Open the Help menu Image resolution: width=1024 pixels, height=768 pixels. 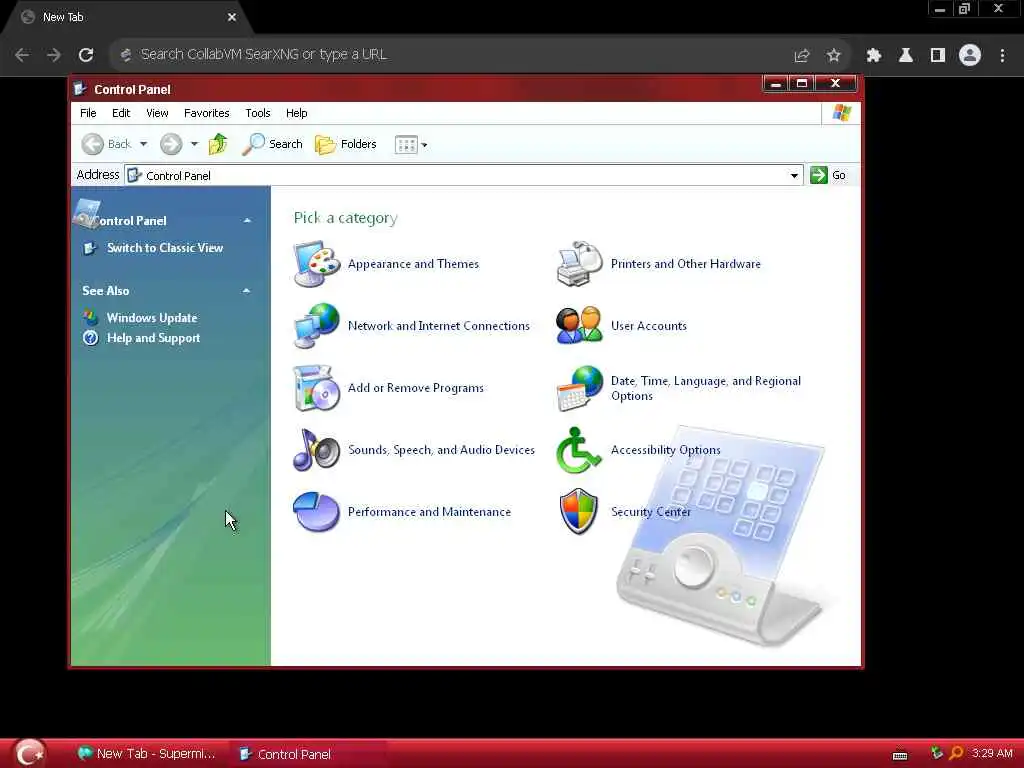click(x=296, y=113)
